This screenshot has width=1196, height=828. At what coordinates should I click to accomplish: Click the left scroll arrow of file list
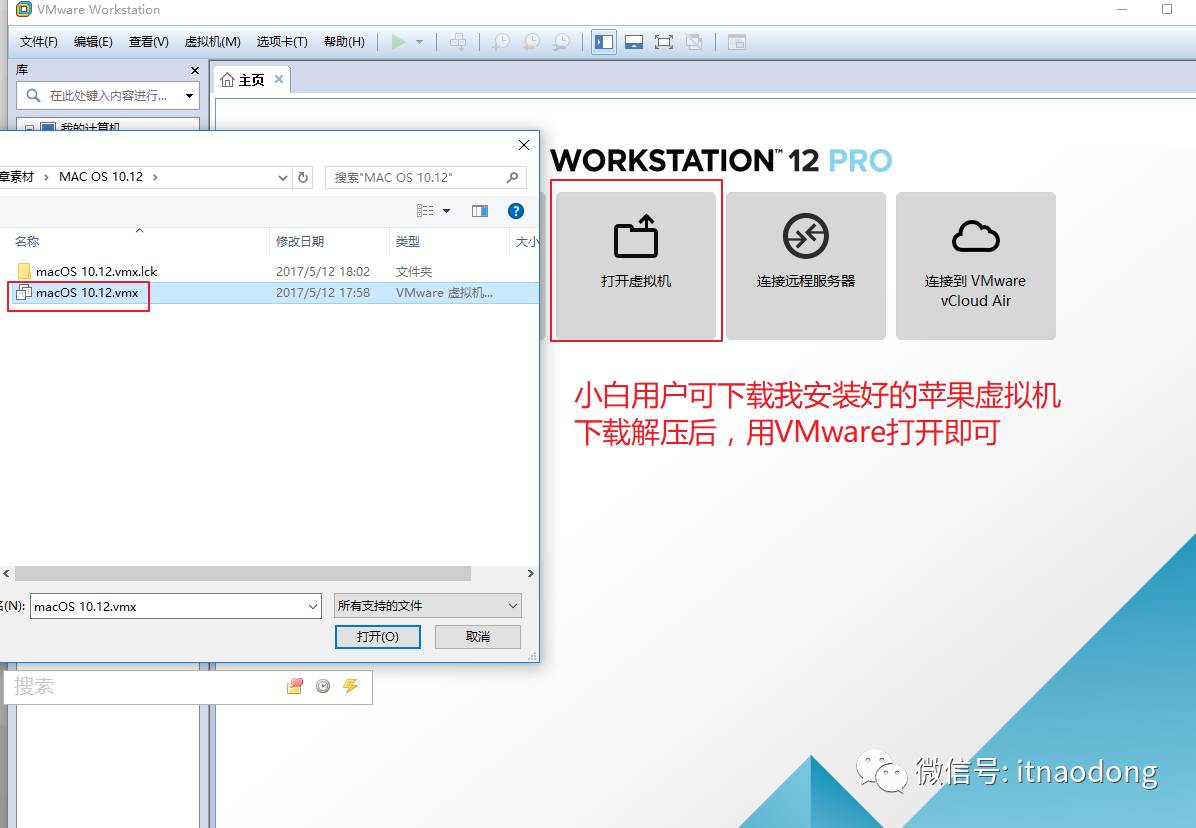tap(6, 573)
